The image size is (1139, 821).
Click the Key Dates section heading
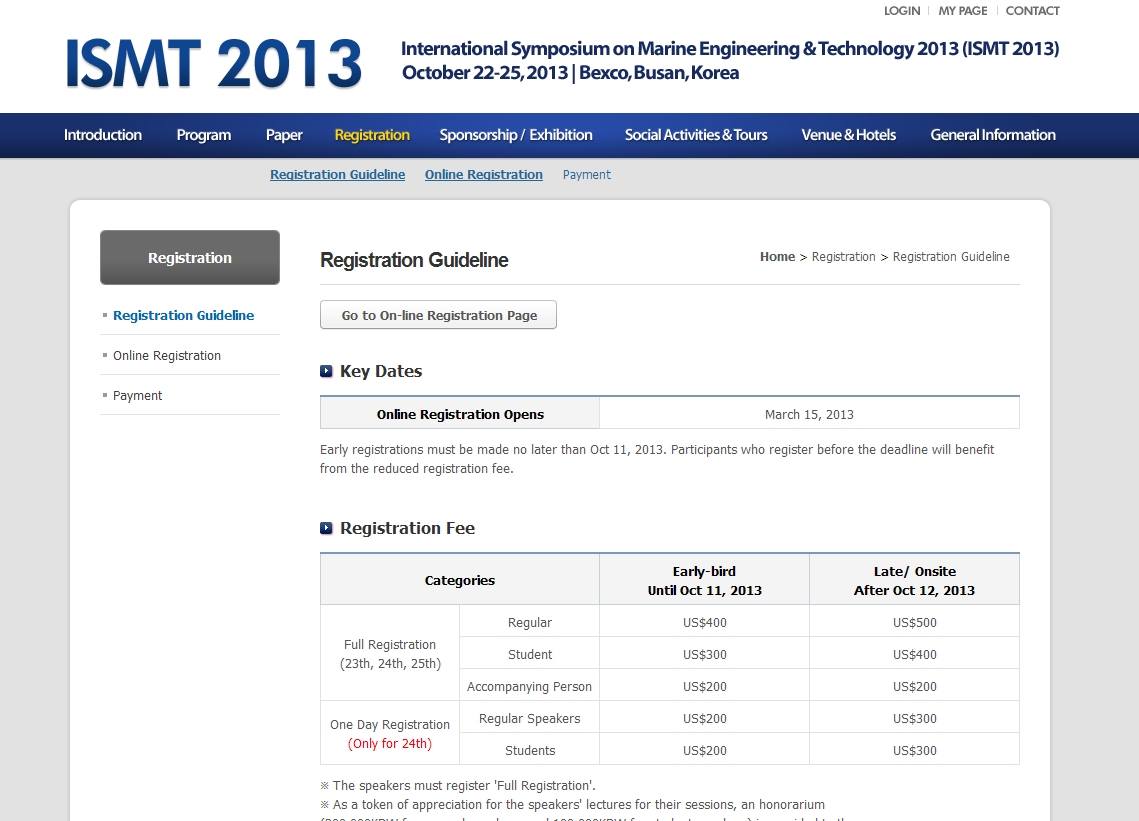pyautogui.click(x=381, y=371)
